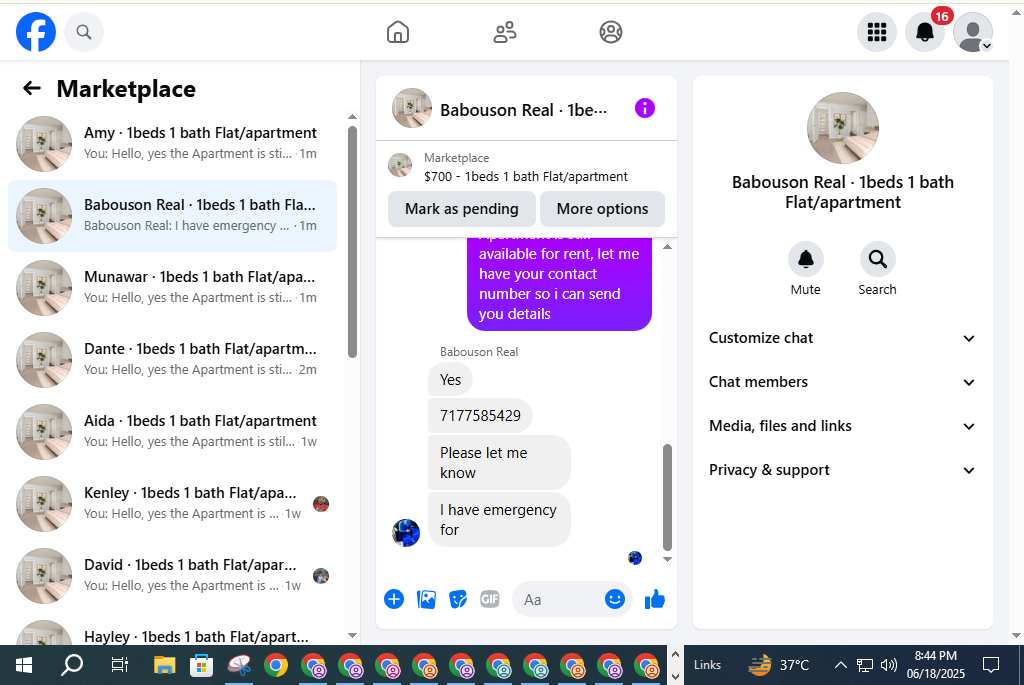
Task: Click phone number 7177585429 message
Action: coord(480,416)
